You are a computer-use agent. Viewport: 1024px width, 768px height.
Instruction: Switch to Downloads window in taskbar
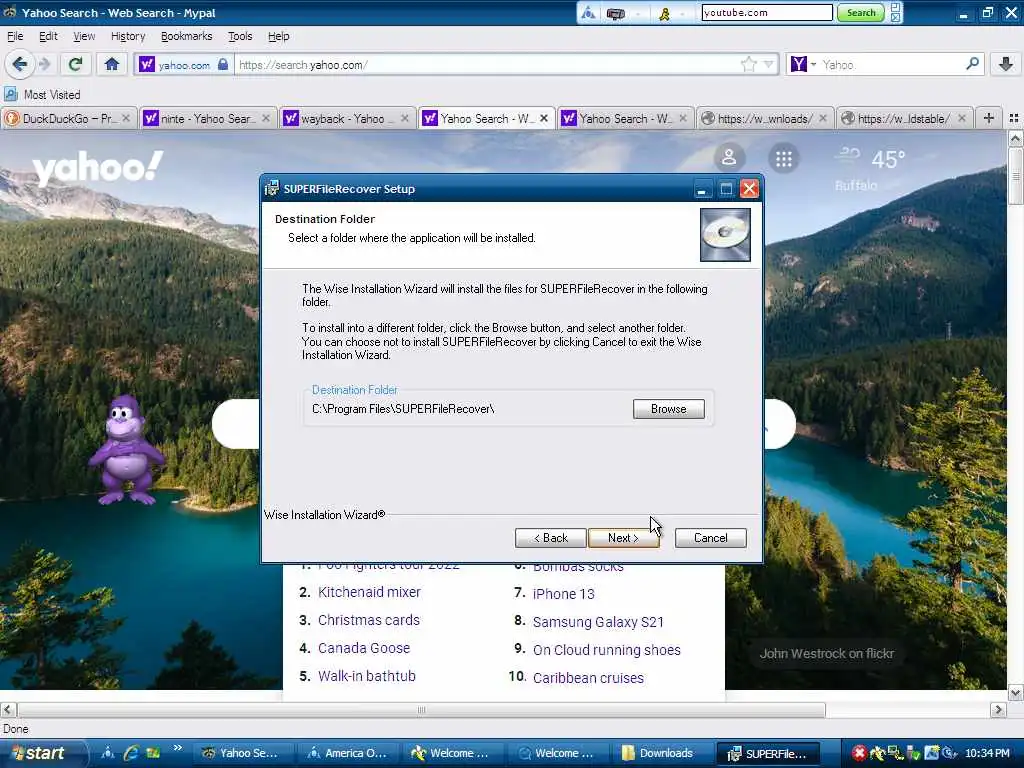click(x=663, y=753)
